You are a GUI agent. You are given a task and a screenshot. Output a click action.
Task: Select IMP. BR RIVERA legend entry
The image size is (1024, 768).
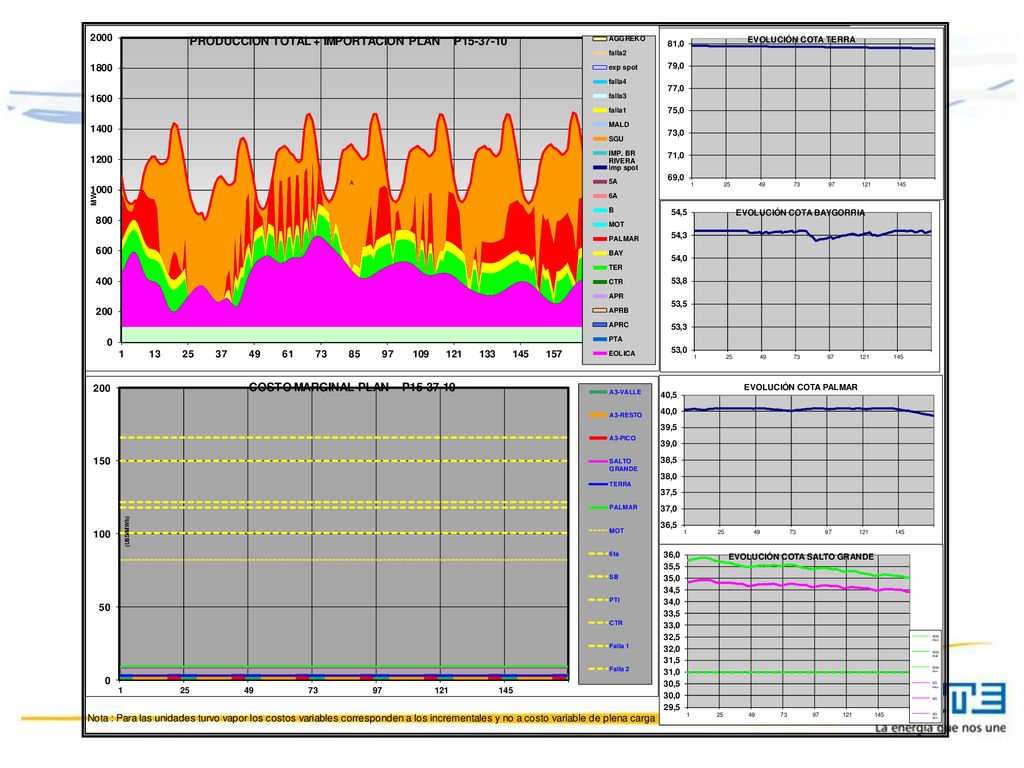click(x=613, y=157)
